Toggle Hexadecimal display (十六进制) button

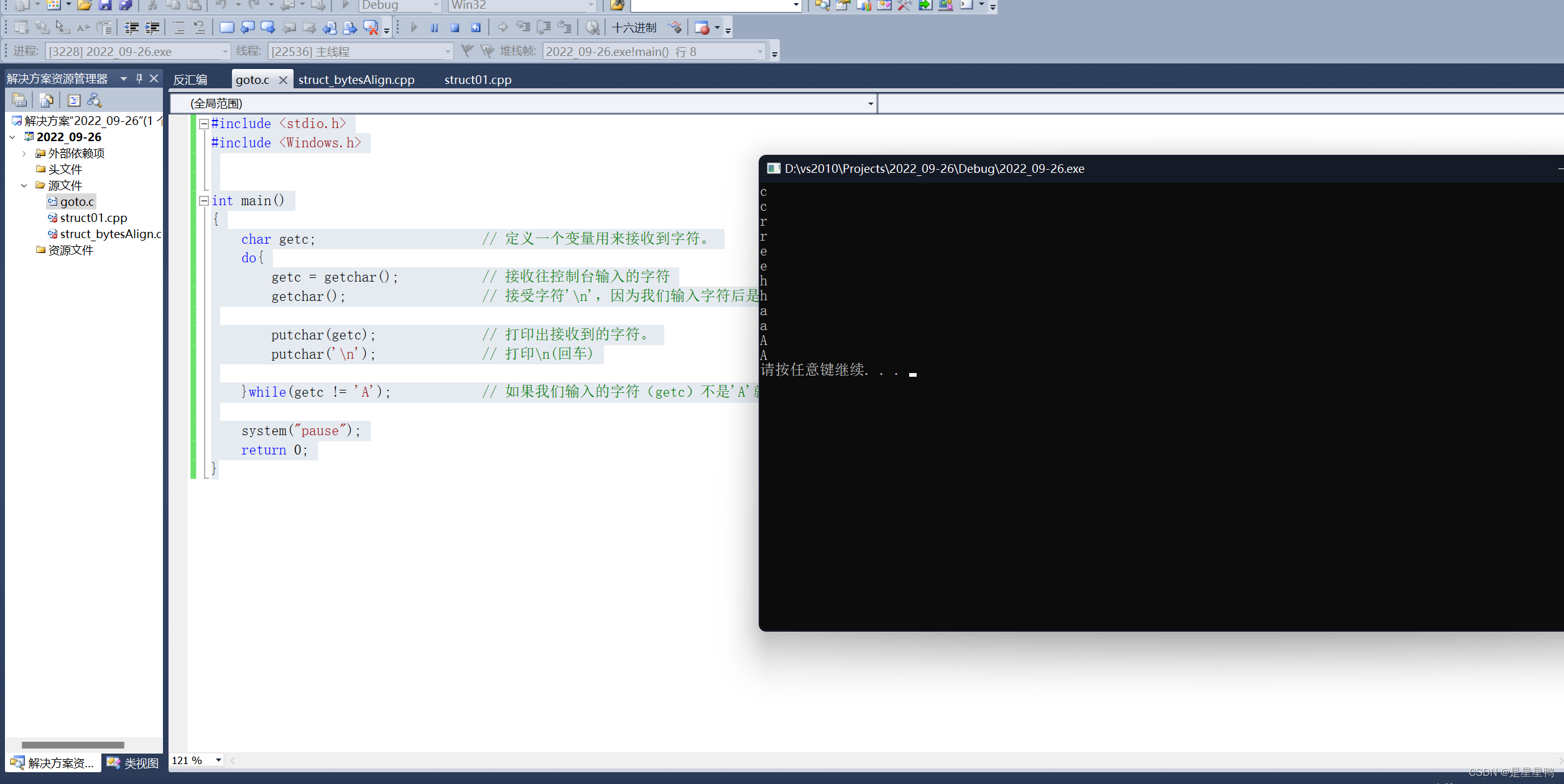(x=634, y=27)
